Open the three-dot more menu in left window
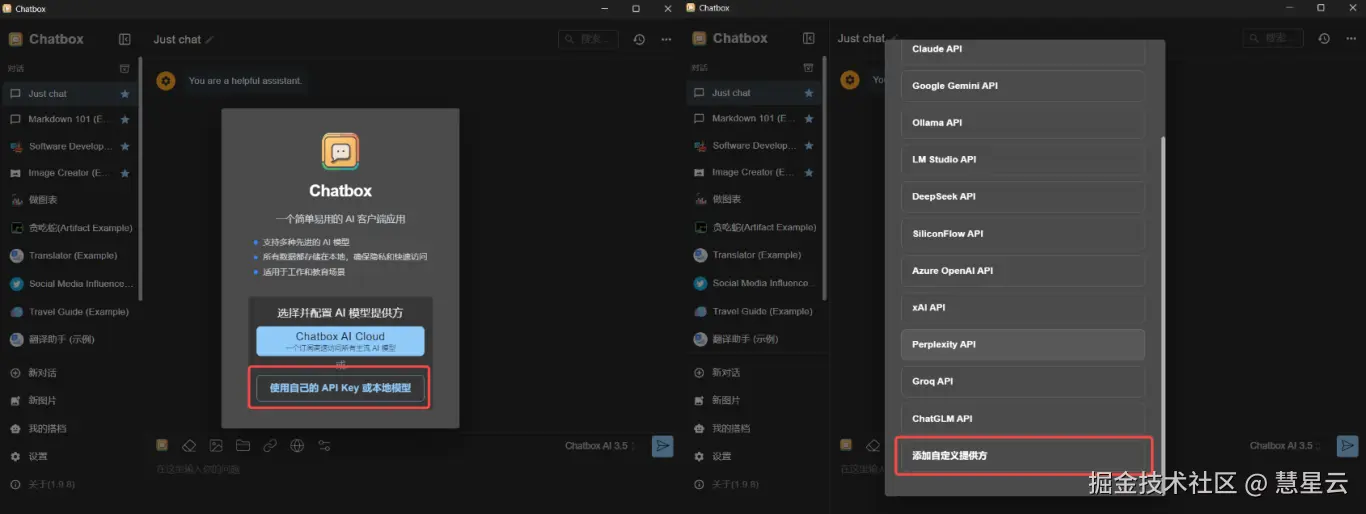The width and height of the screenshot is (1366, 514). click(666, 39)
